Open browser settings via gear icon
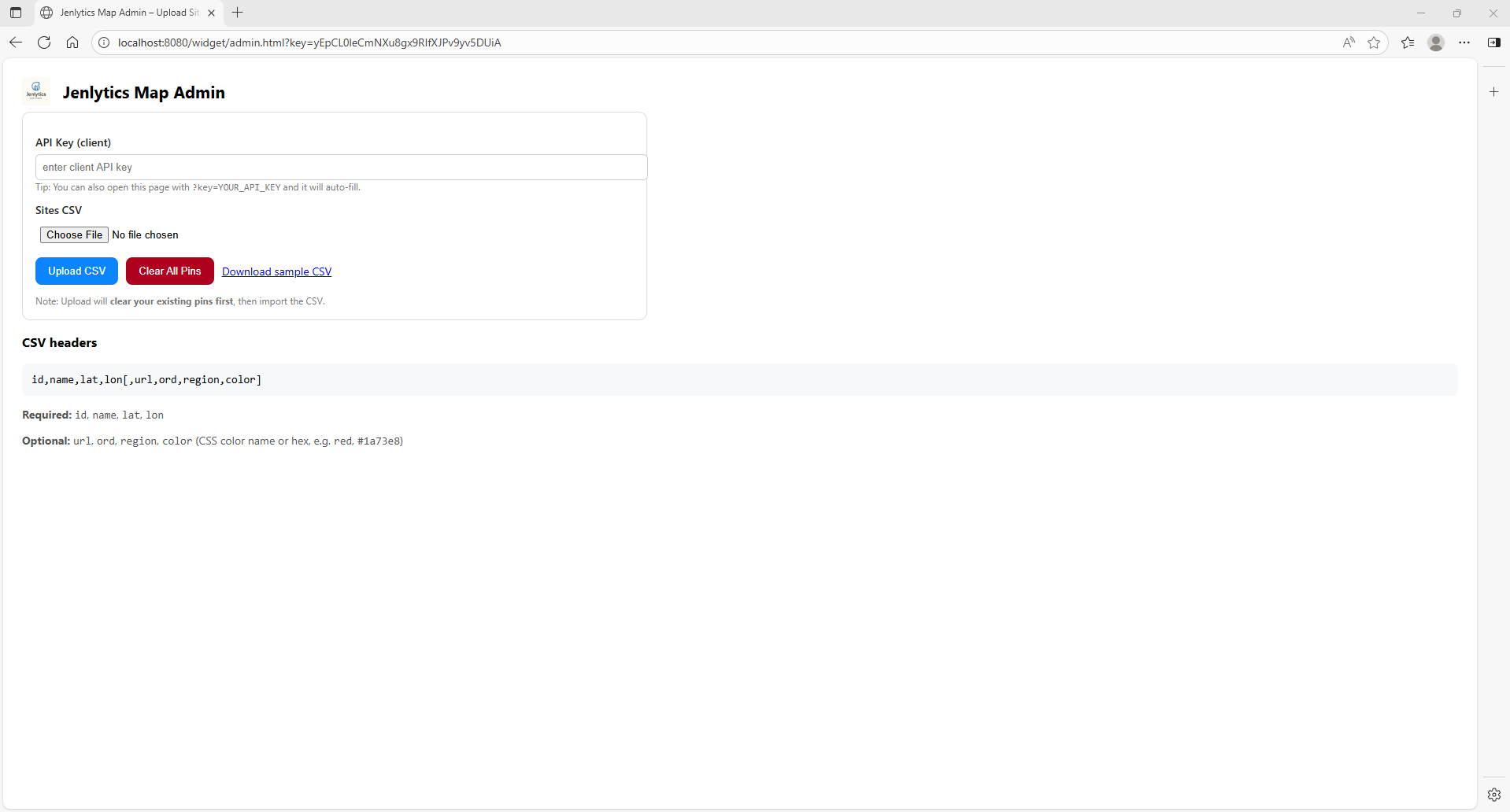 pyautogui.click(x=1493, y=795)
